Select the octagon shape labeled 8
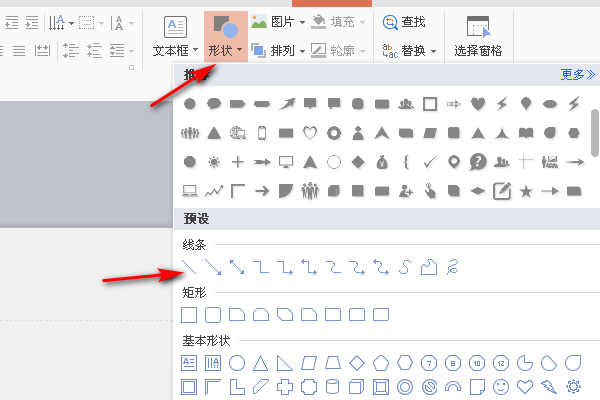 [453, 363]
